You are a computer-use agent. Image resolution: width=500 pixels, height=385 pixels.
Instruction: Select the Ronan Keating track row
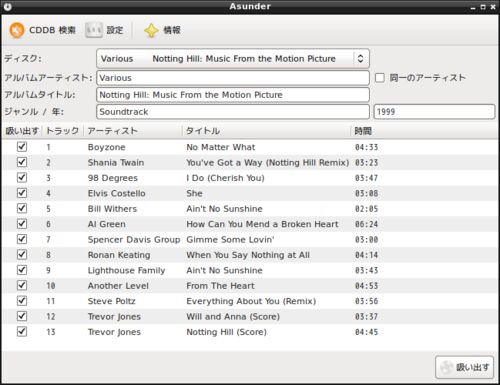coord(250,255)
